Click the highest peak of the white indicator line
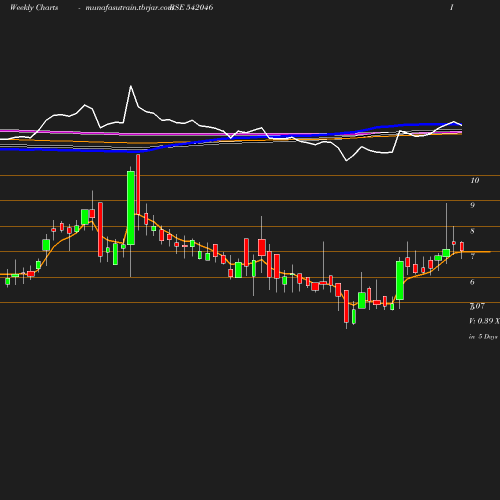The image size is (500, 500). [131, 86]
